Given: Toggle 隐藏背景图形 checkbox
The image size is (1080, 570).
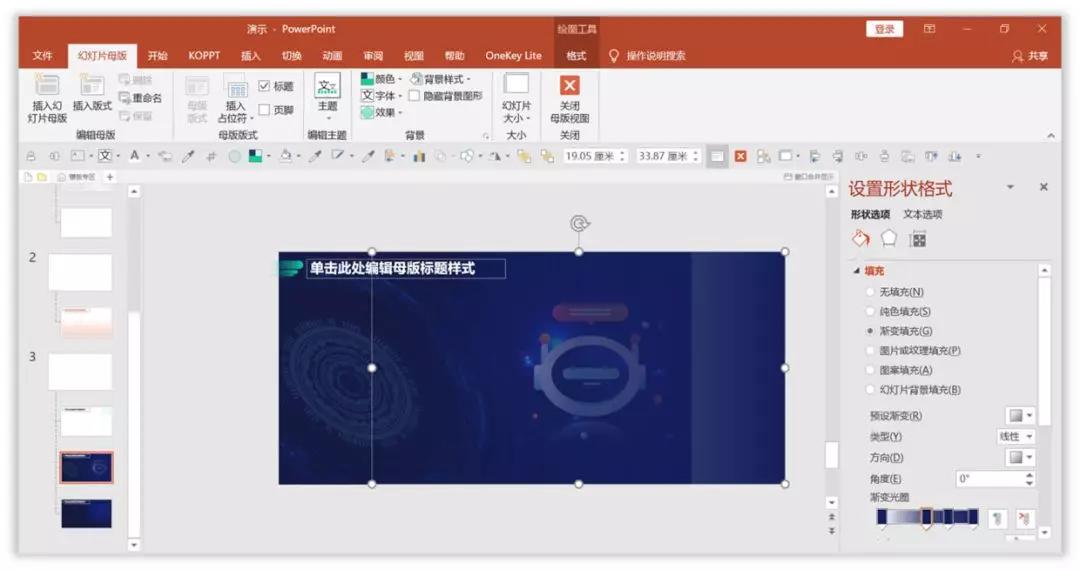Looking at the screenshot, I should [414, 96].
